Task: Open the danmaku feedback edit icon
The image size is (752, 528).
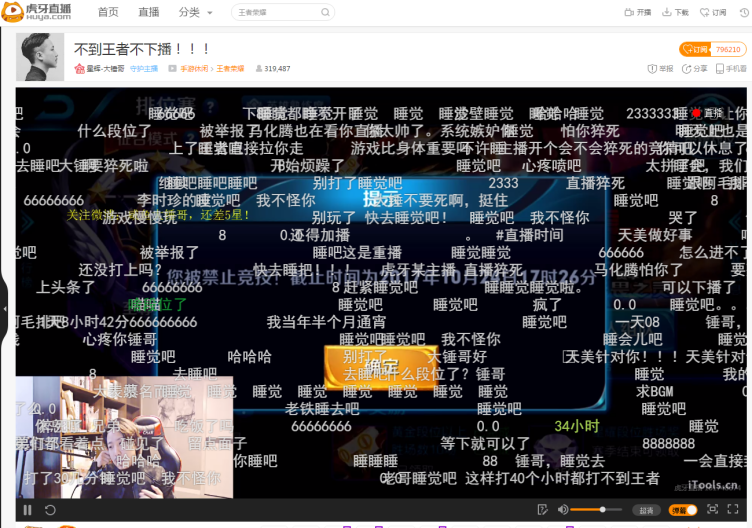Action: click(542, 509)
